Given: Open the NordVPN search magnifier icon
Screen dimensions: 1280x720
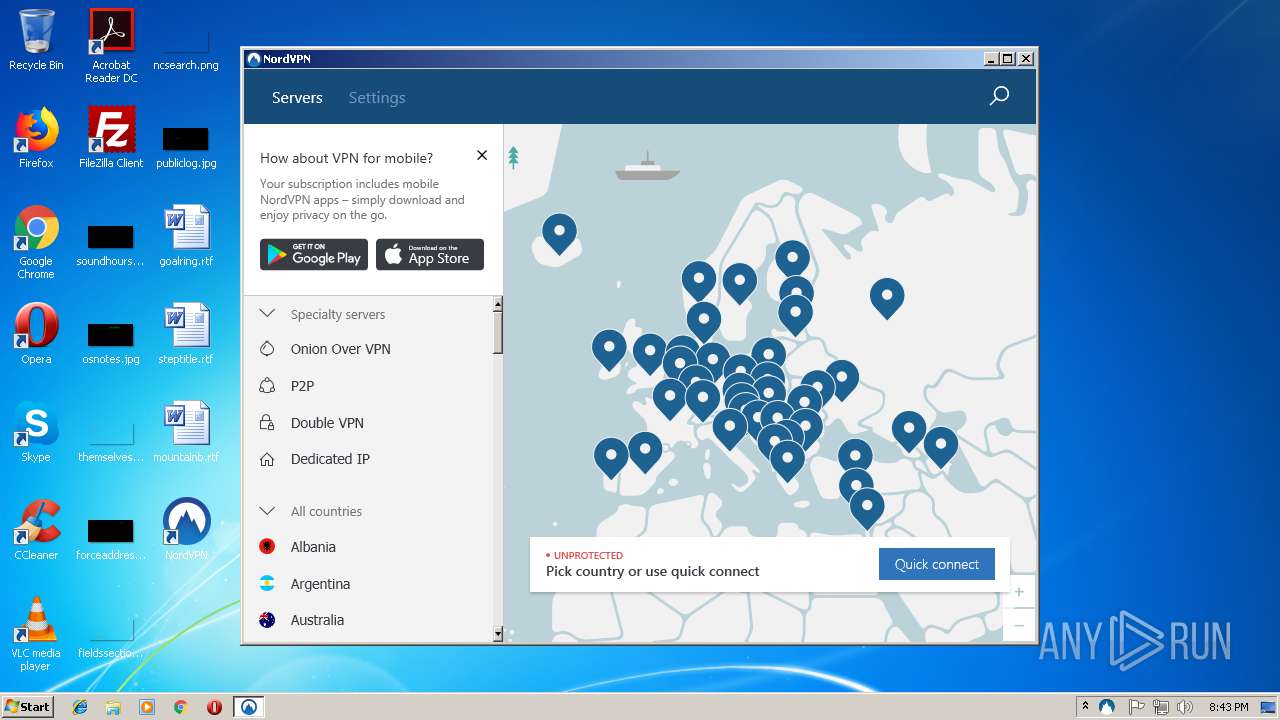Looking at the screenshot, I should click(x=999, y=96).
